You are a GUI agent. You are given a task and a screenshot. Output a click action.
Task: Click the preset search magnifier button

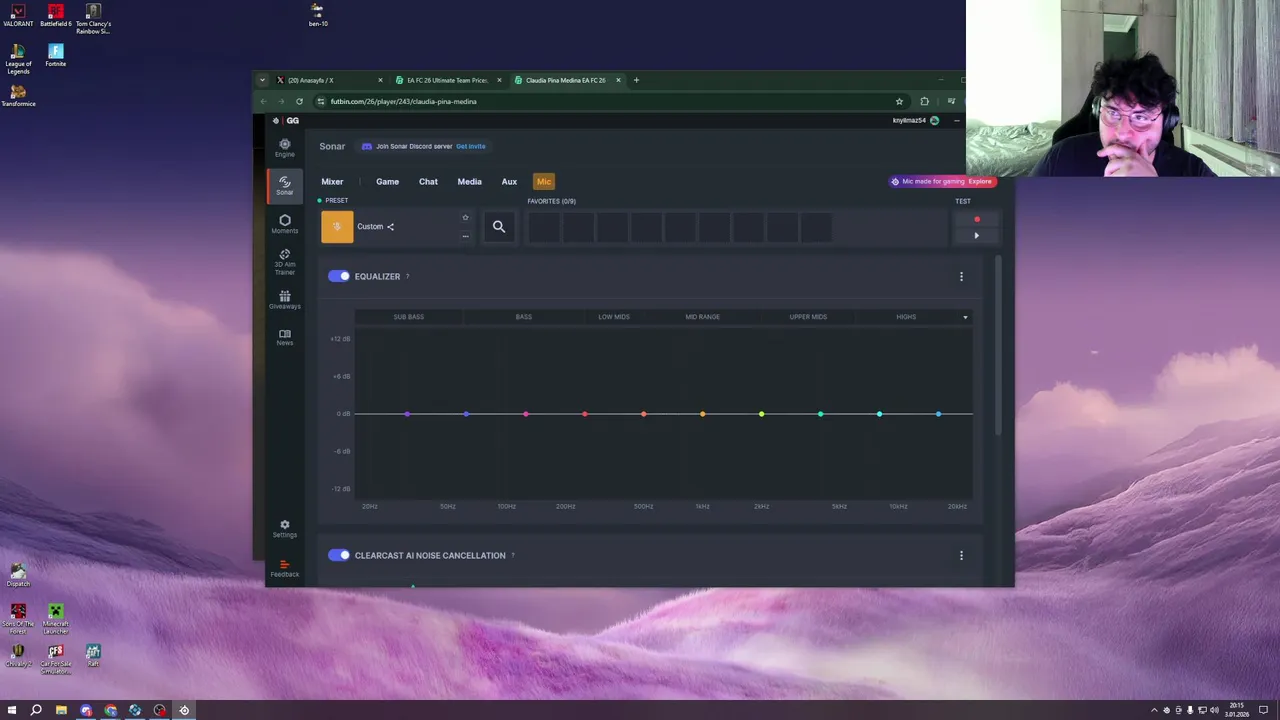499,227
